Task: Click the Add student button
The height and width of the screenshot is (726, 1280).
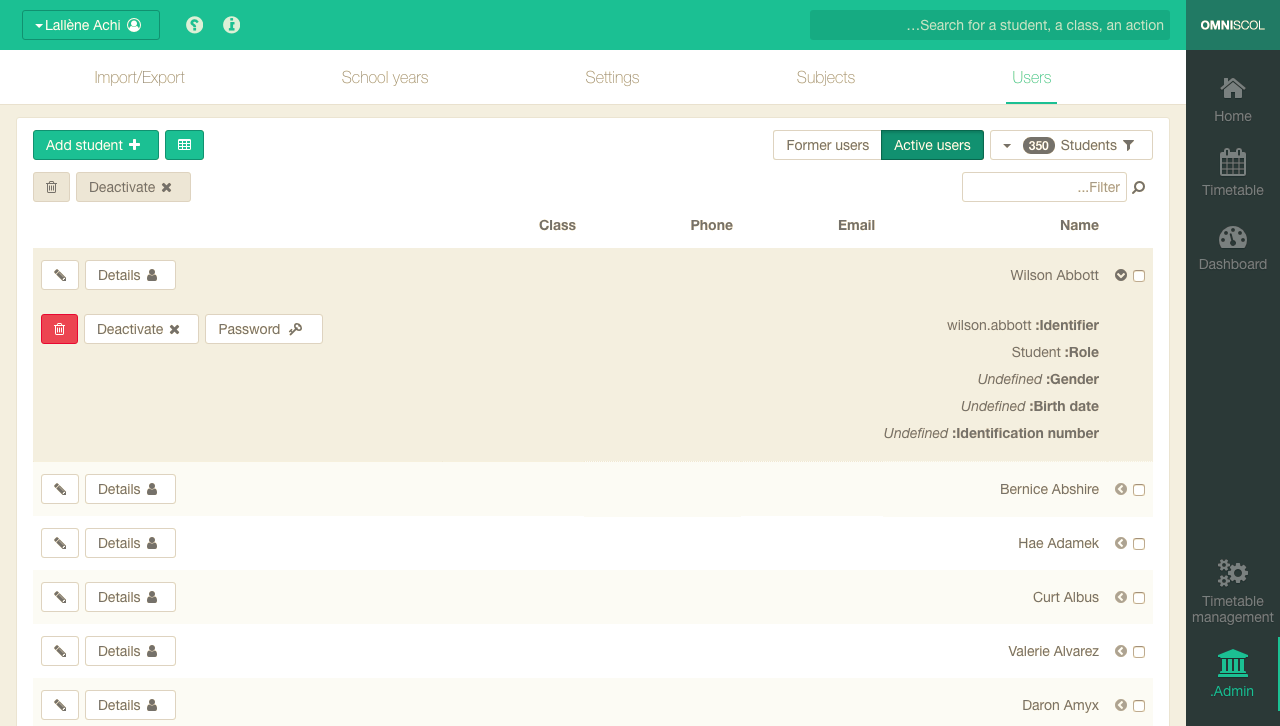Action: 95,145
